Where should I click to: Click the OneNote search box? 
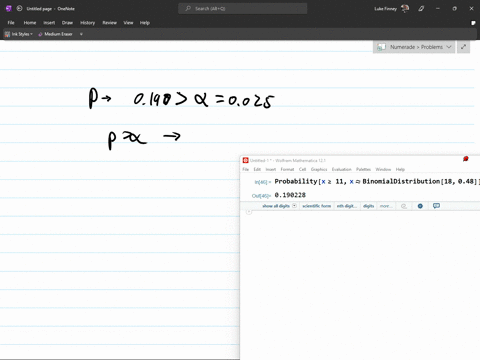tap(243, 9)
